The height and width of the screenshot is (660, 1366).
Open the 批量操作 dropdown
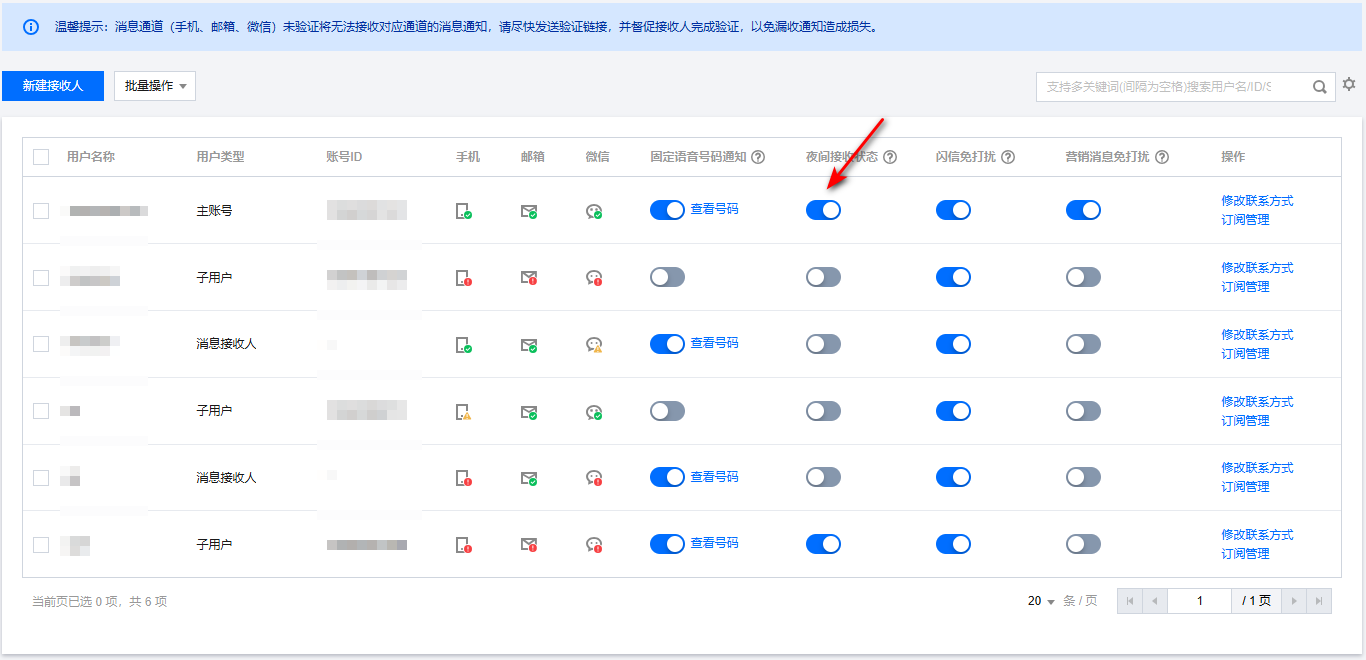[x=155, y=86]
